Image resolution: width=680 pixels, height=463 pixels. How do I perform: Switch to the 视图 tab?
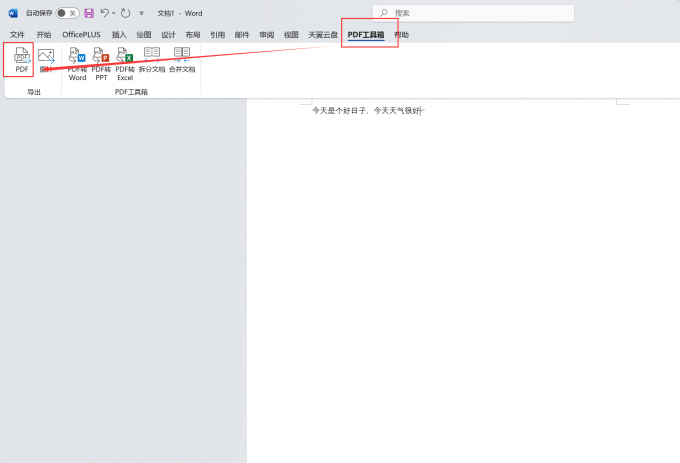[x=291, y=35]
